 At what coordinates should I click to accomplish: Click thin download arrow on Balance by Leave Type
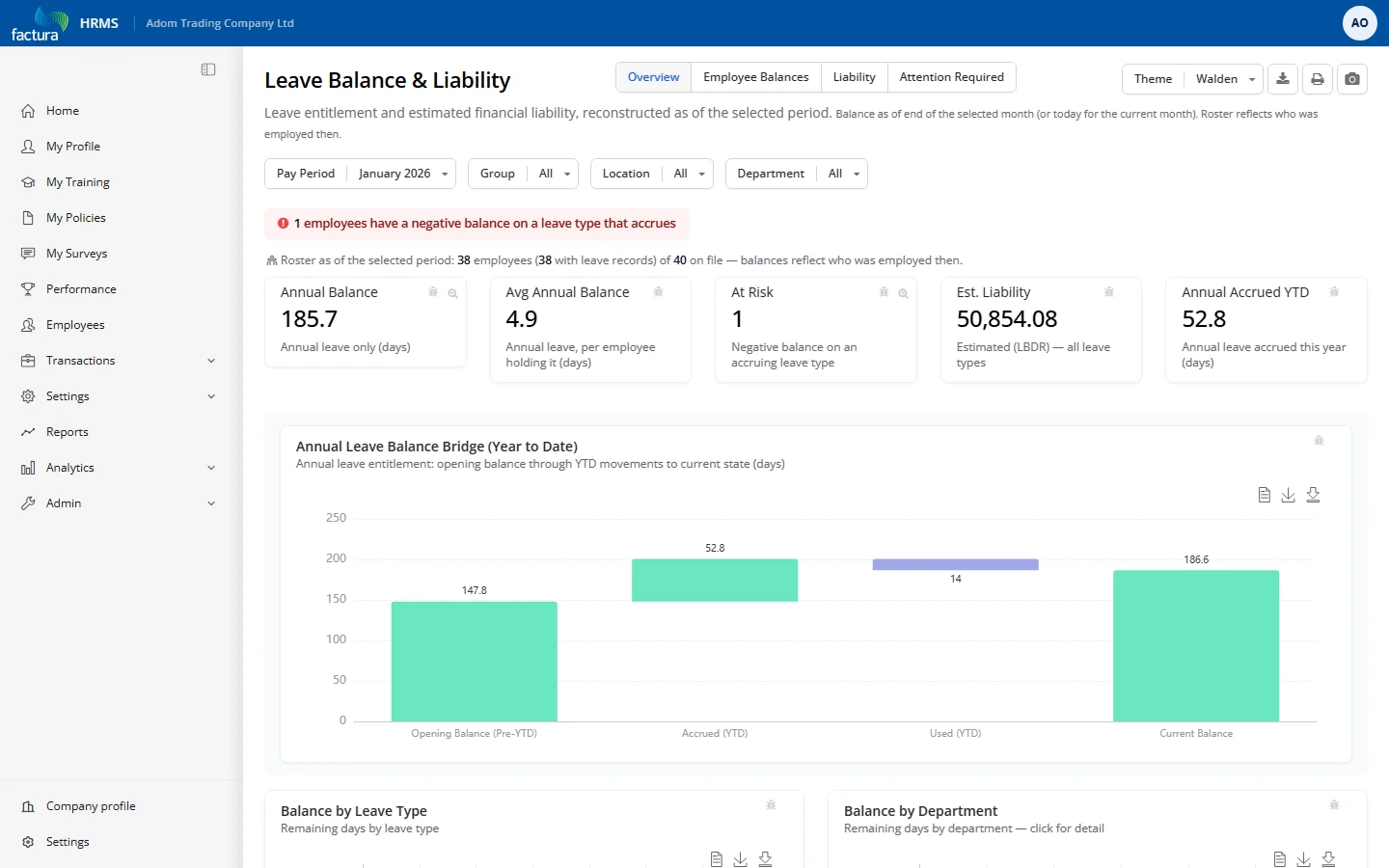740,859
